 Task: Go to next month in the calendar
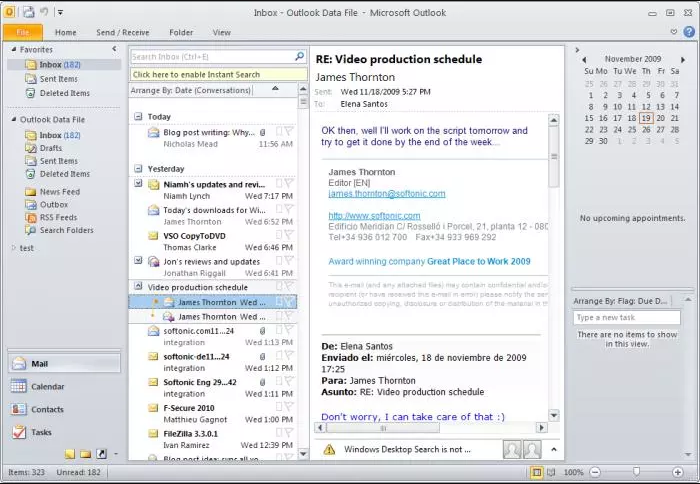coord(683,59)
